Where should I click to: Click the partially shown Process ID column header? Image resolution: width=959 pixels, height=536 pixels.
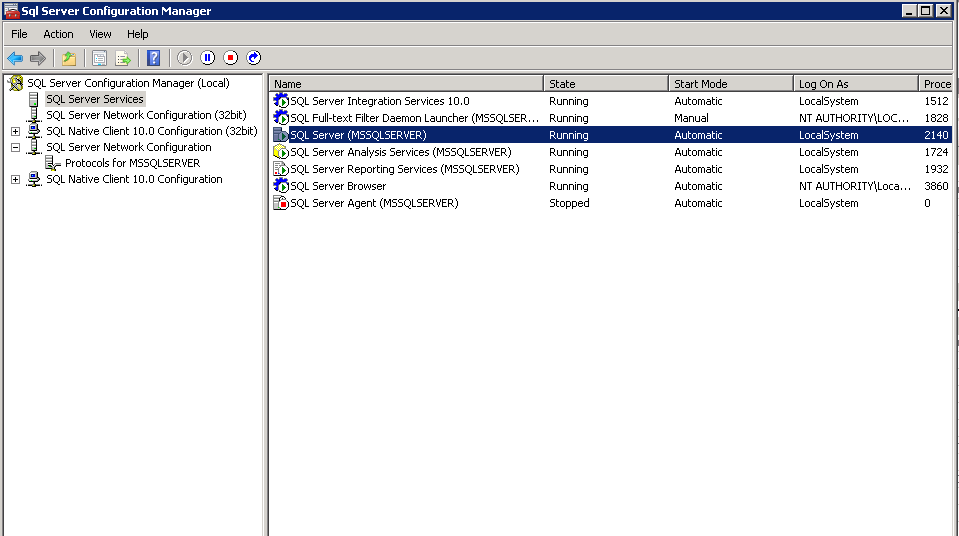936,84
